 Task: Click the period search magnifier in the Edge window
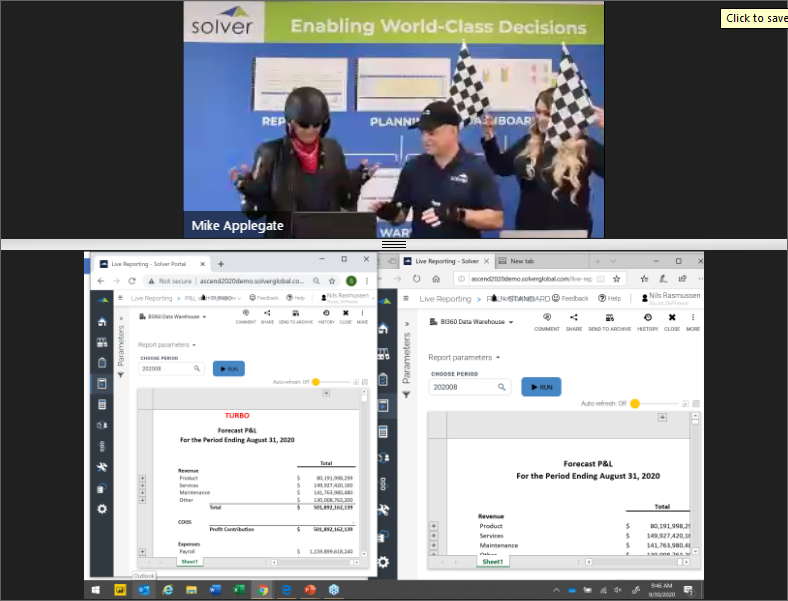(502, 387)
